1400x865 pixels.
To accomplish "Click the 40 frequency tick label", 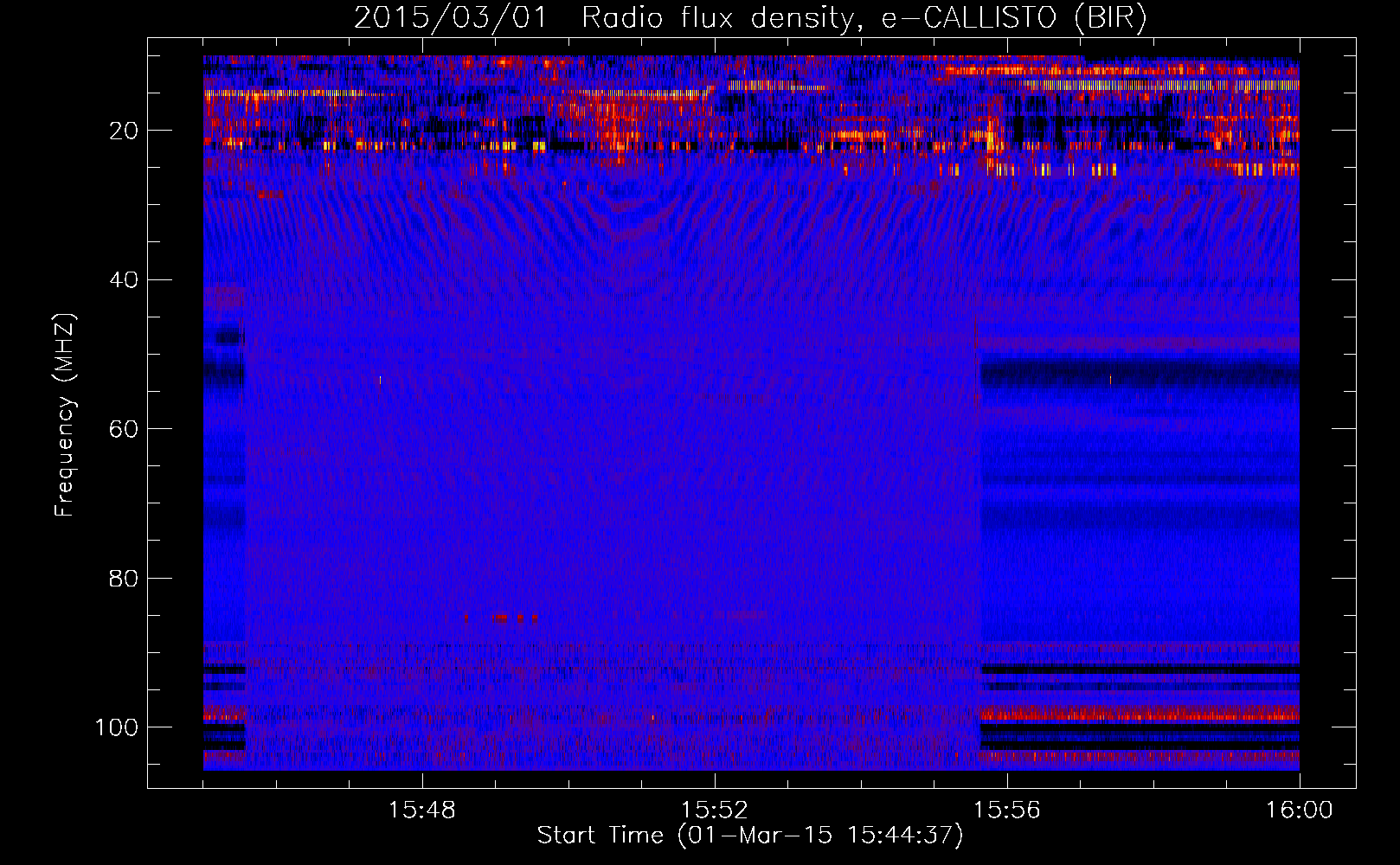I will point(125,279).
